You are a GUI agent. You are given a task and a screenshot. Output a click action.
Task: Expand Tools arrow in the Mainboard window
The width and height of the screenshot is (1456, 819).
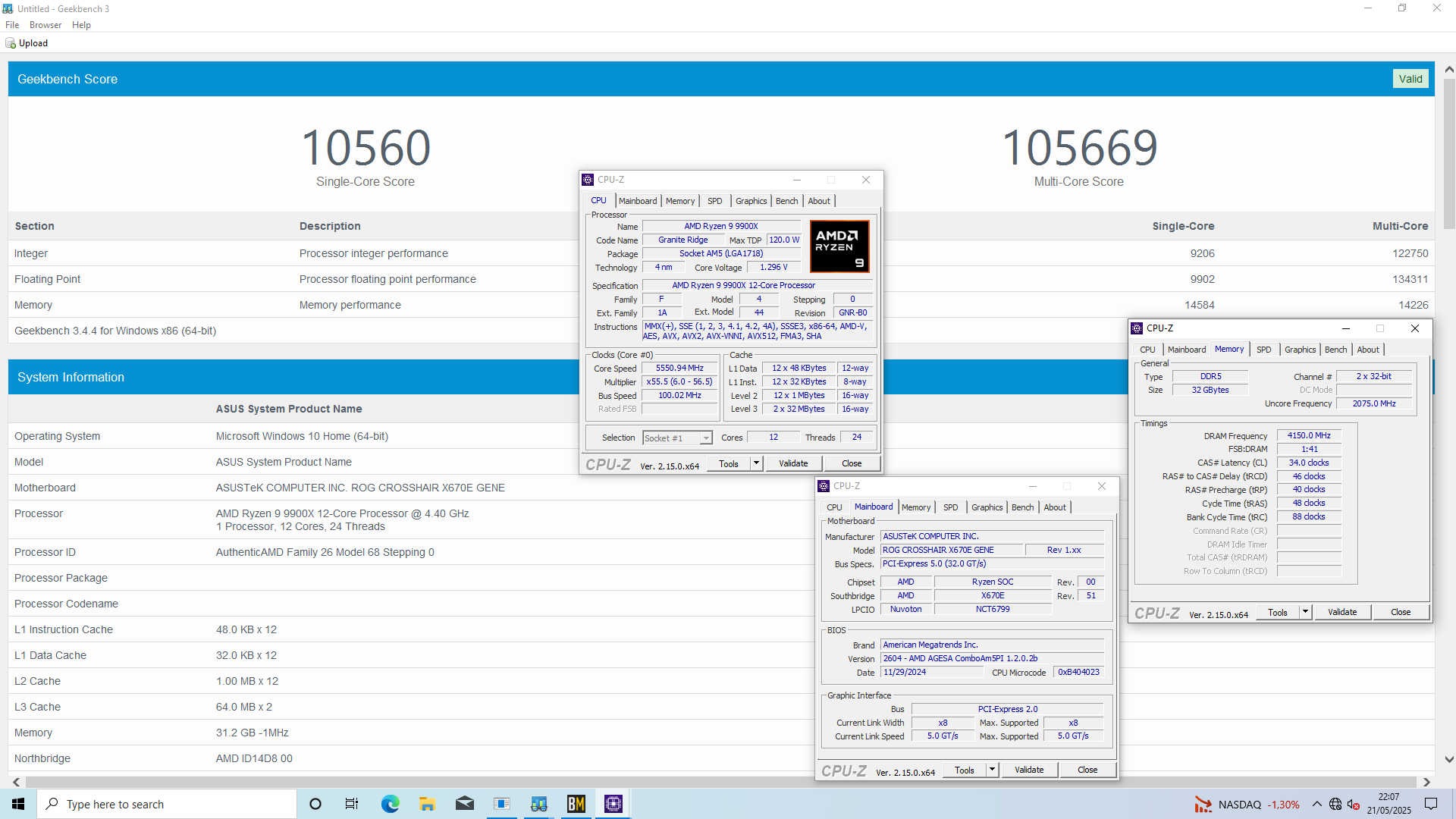coord(992,770)
